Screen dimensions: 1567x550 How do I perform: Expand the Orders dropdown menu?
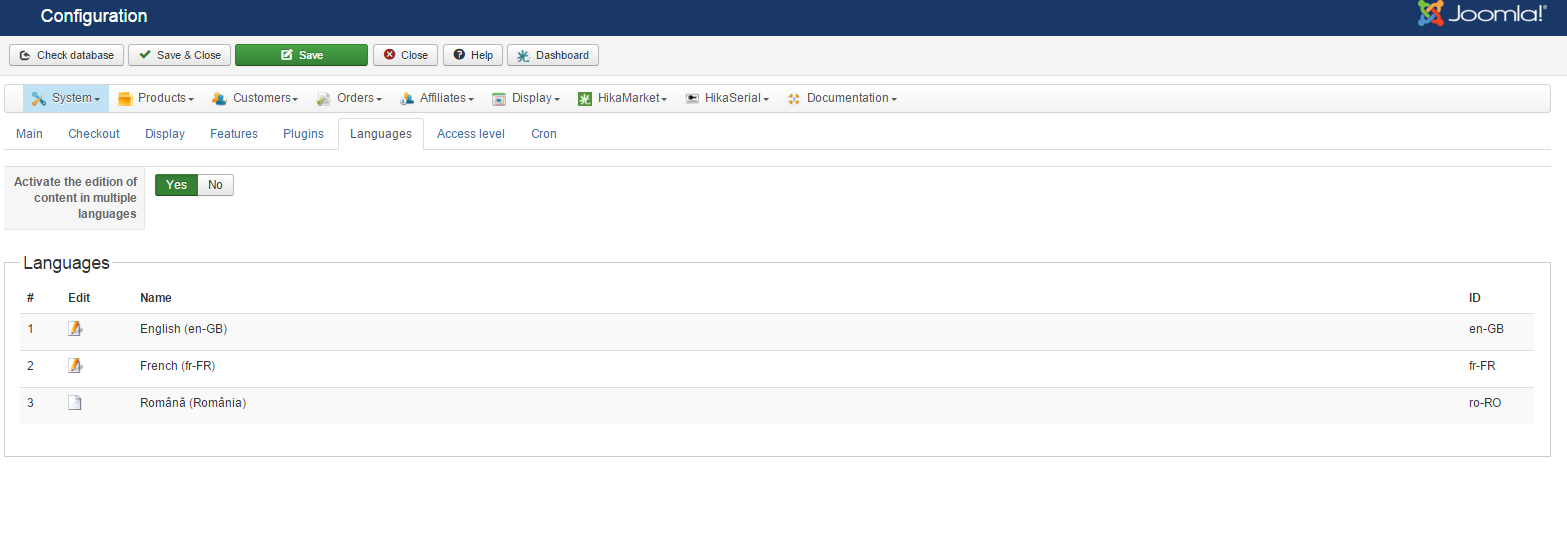[349, 98]
